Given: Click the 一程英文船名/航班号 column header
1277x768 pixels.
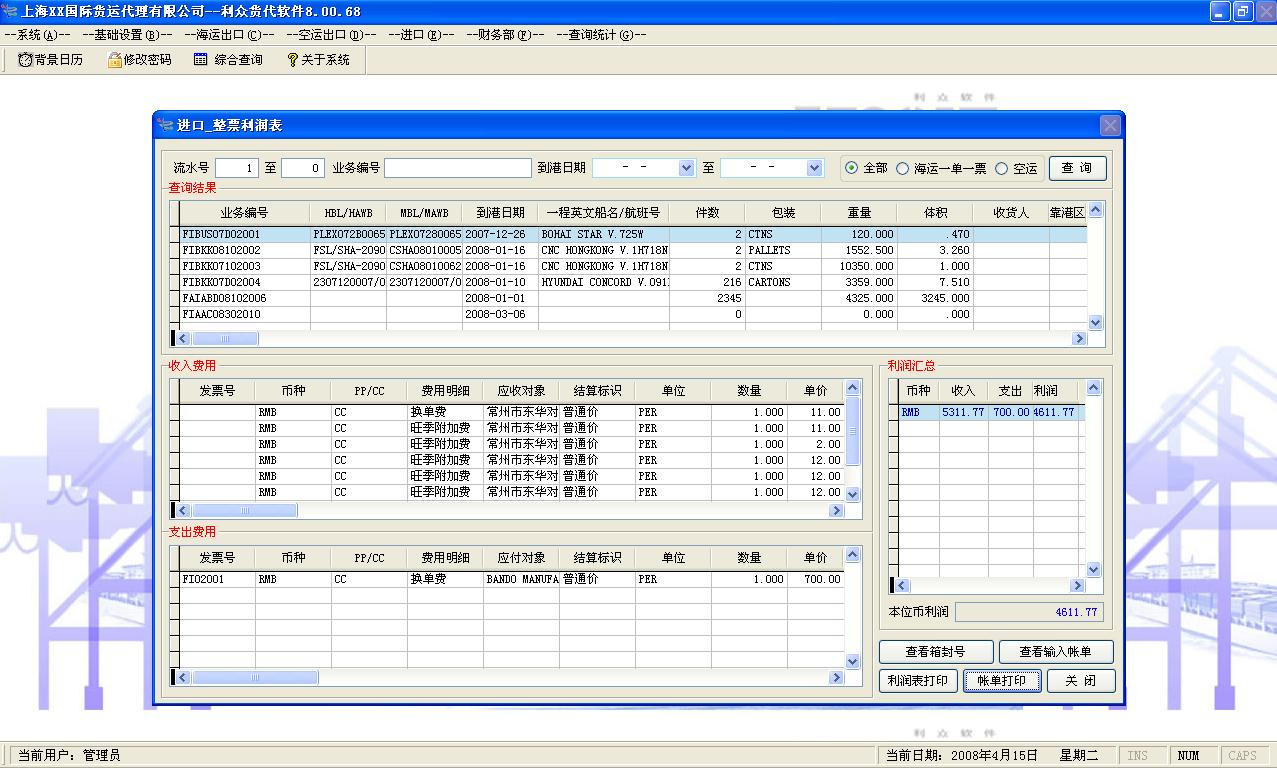Looking at the screenshot, I should click(x=604, y=213).
